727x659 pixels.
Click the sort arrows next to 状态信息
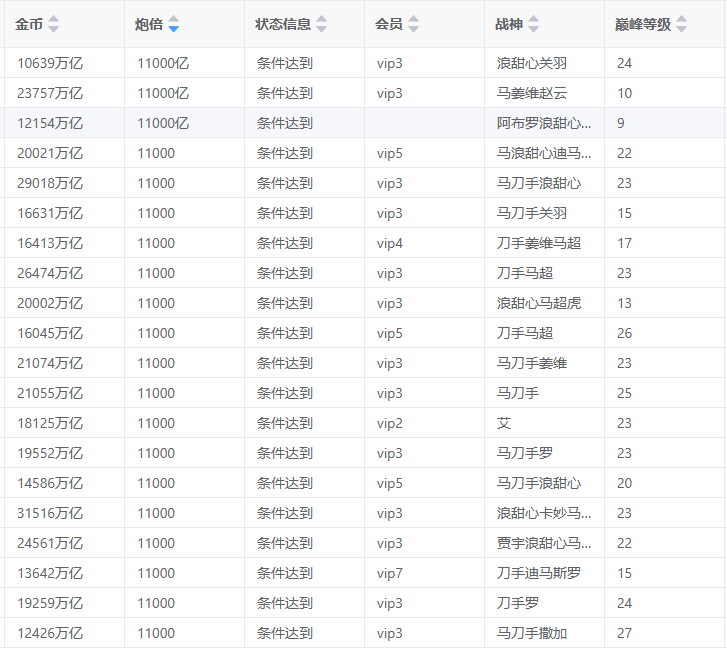click(x=322, y=24)
